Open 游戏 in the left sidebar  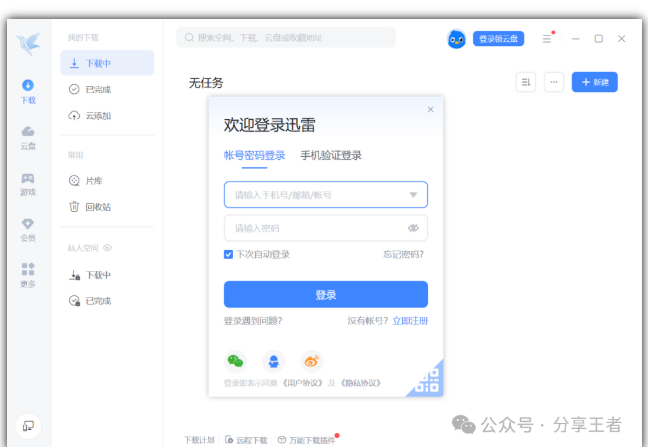pyautogui.click(x=28, y=184)
